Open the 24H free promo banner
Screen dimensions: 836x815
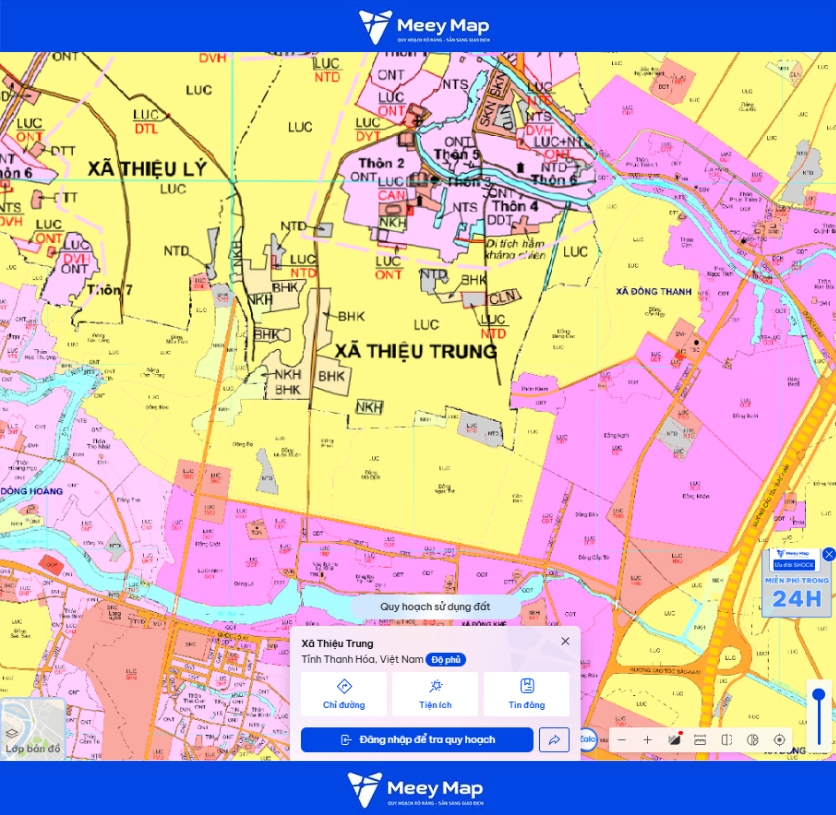point(798,583)
